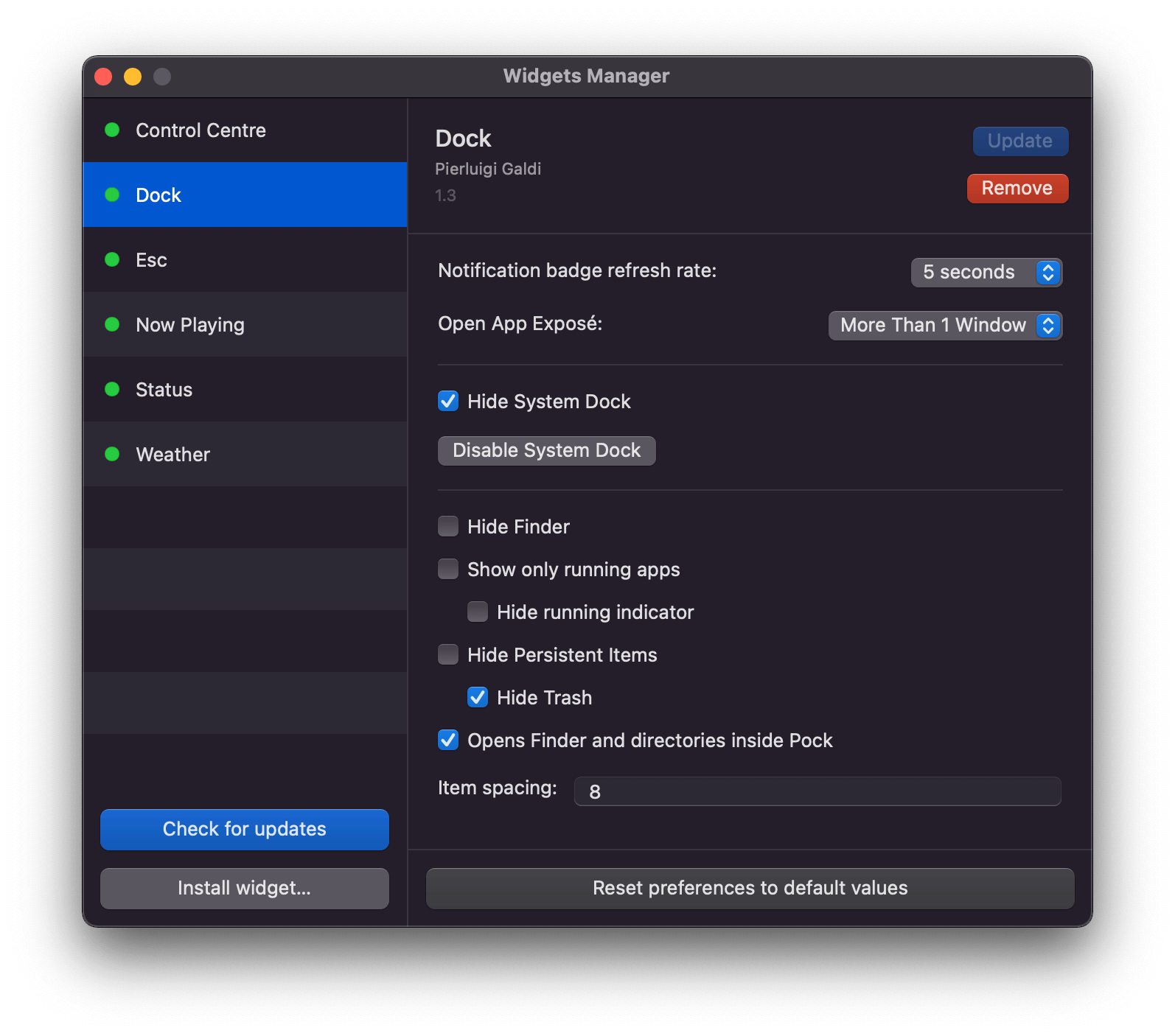This screenshot has height=1036, width=1175.
Task: Click the Item spacing input field
Action: [817, 791]
